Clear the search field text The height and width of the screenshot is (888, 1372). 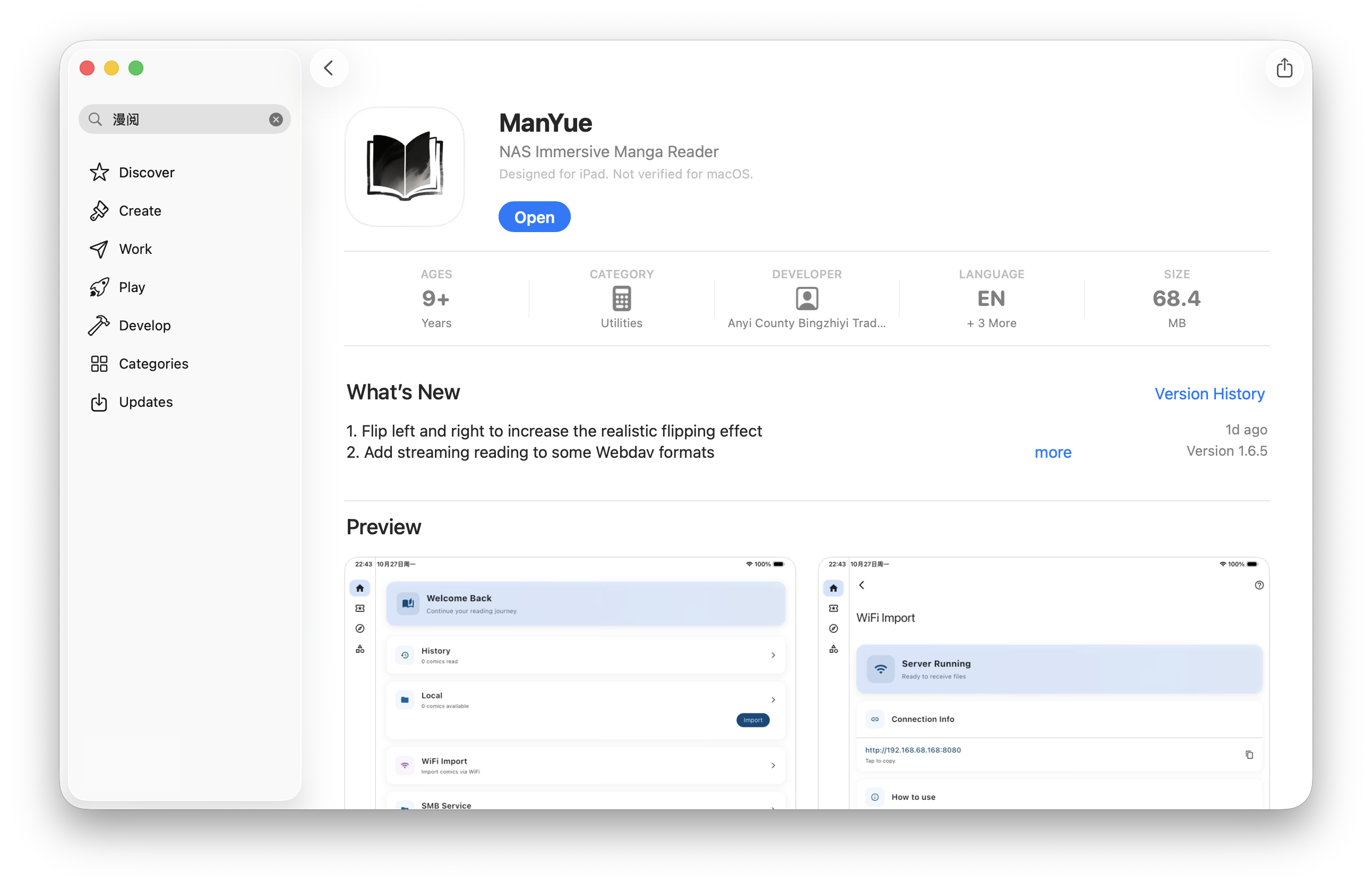click(276, 119)
